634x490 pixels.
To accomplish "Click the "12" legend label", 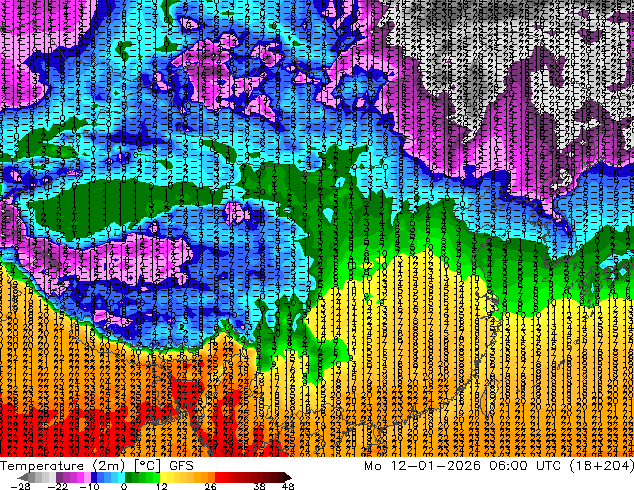I will 162,486.
